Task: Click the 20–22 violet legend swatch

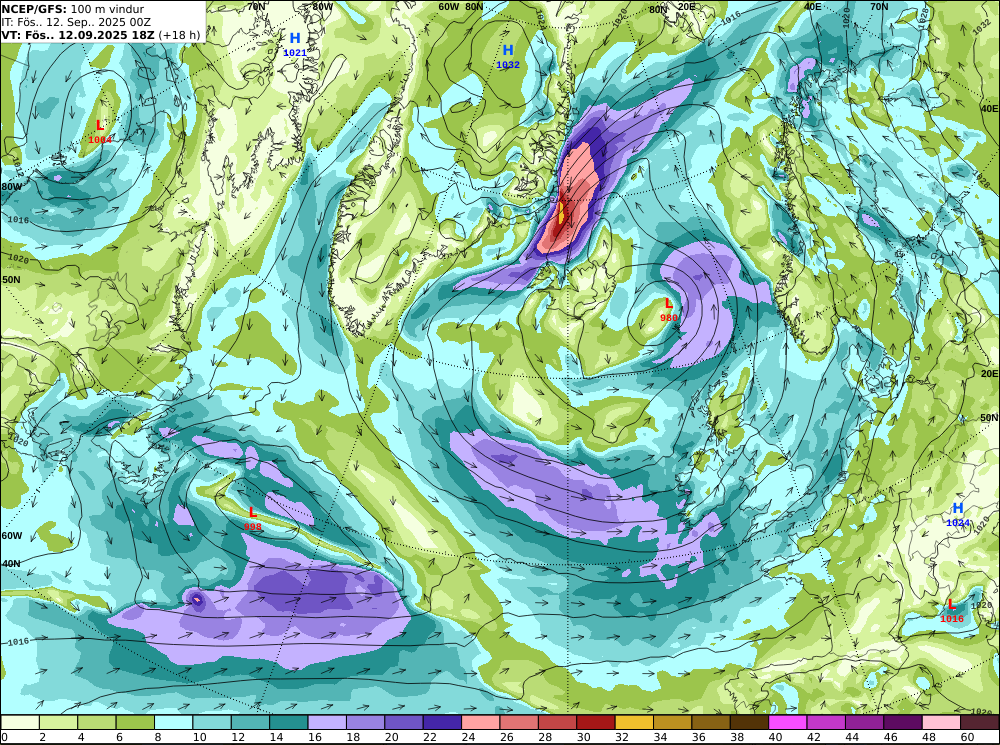Action: (404, 722)
